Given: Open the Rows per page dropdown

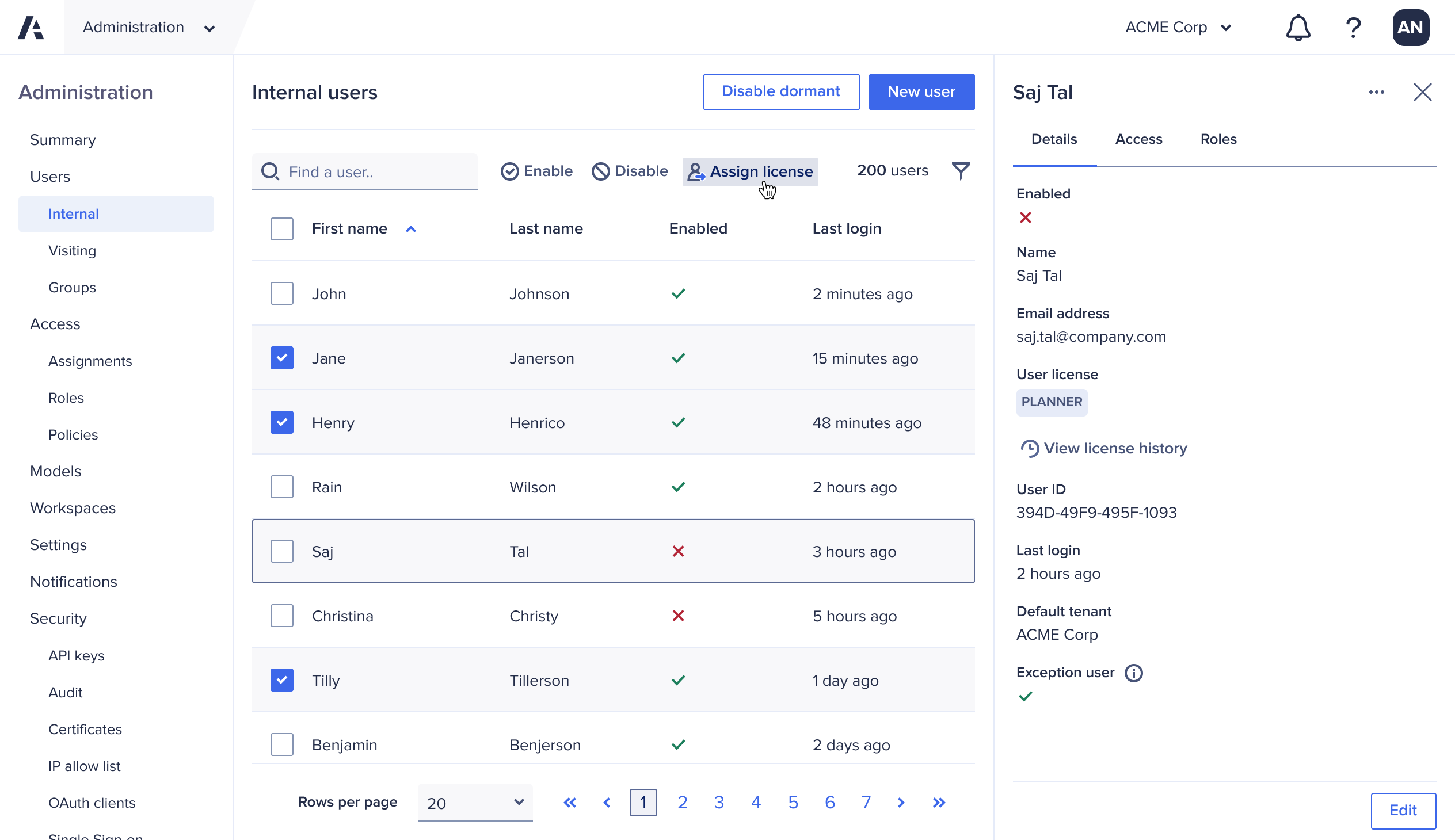Looking at the screenshot, I should 474,802.
